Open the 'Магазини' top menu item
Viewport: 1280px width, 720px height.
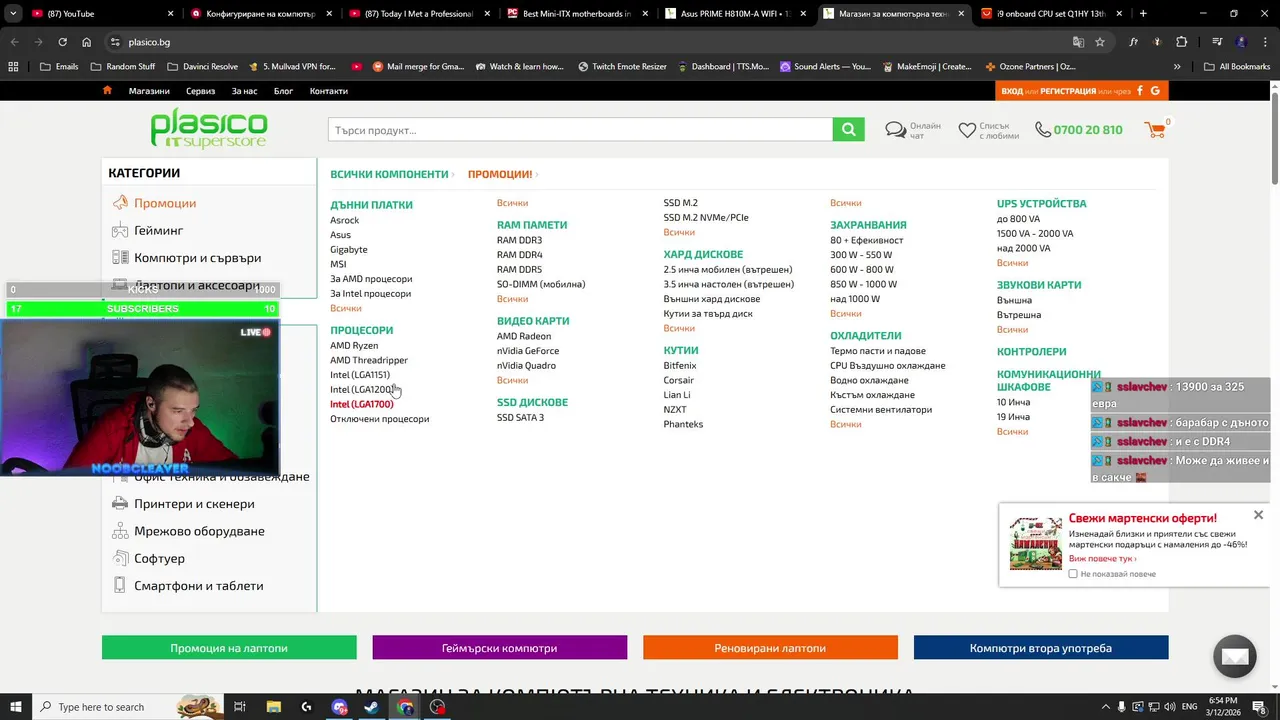click(149, 91)
